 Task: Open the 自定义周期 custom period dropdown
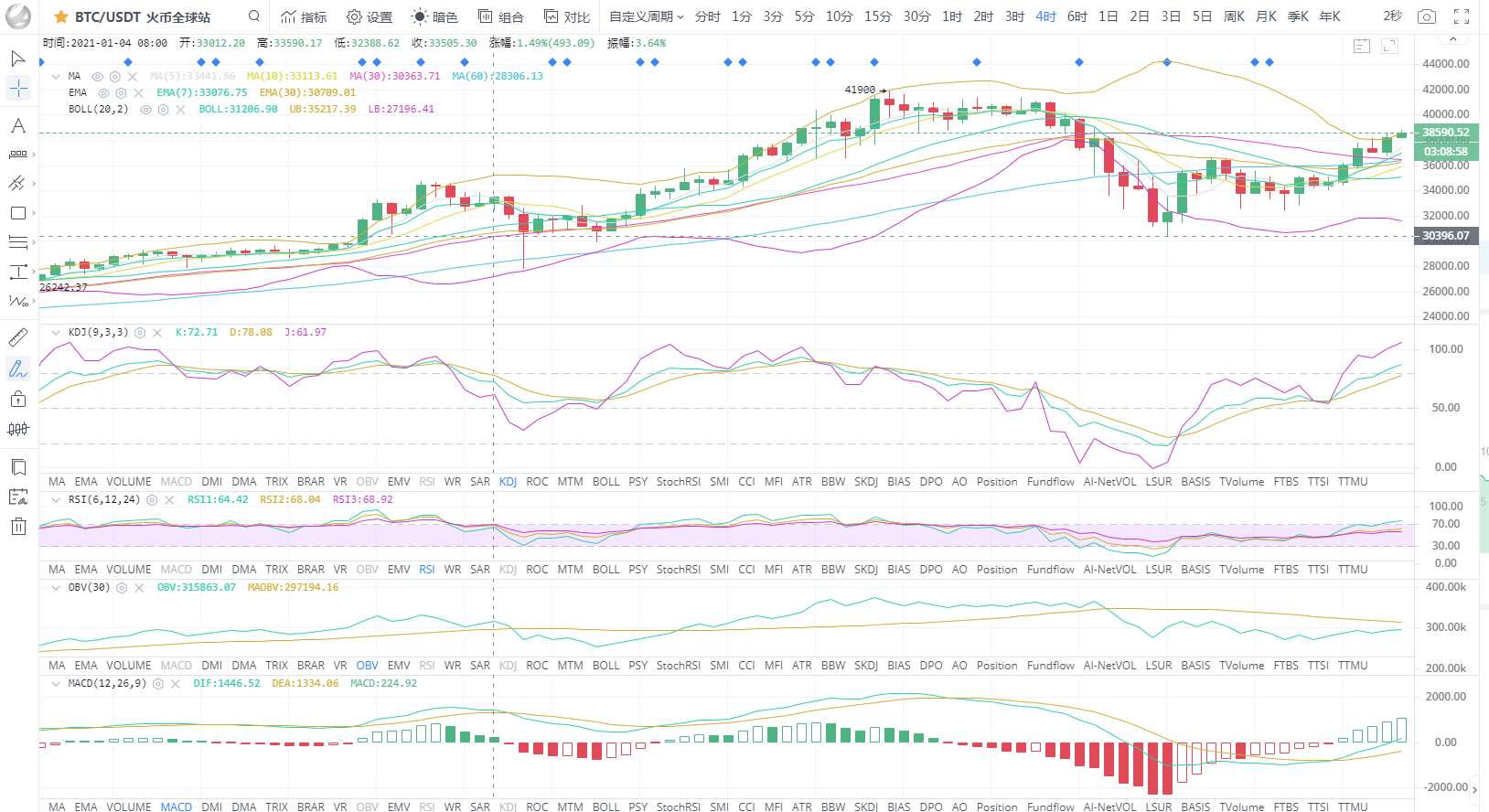pos(646,16)
